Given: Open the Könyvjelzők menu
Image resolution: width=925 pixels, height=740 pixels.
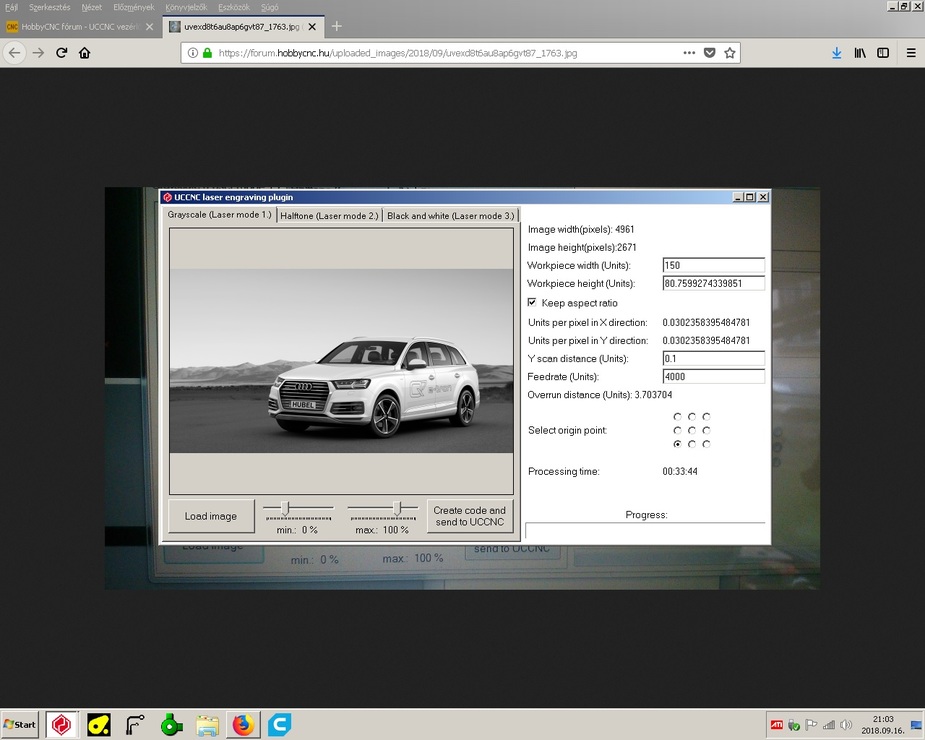Looking at the screenshot, I should (x=185, y=7).
